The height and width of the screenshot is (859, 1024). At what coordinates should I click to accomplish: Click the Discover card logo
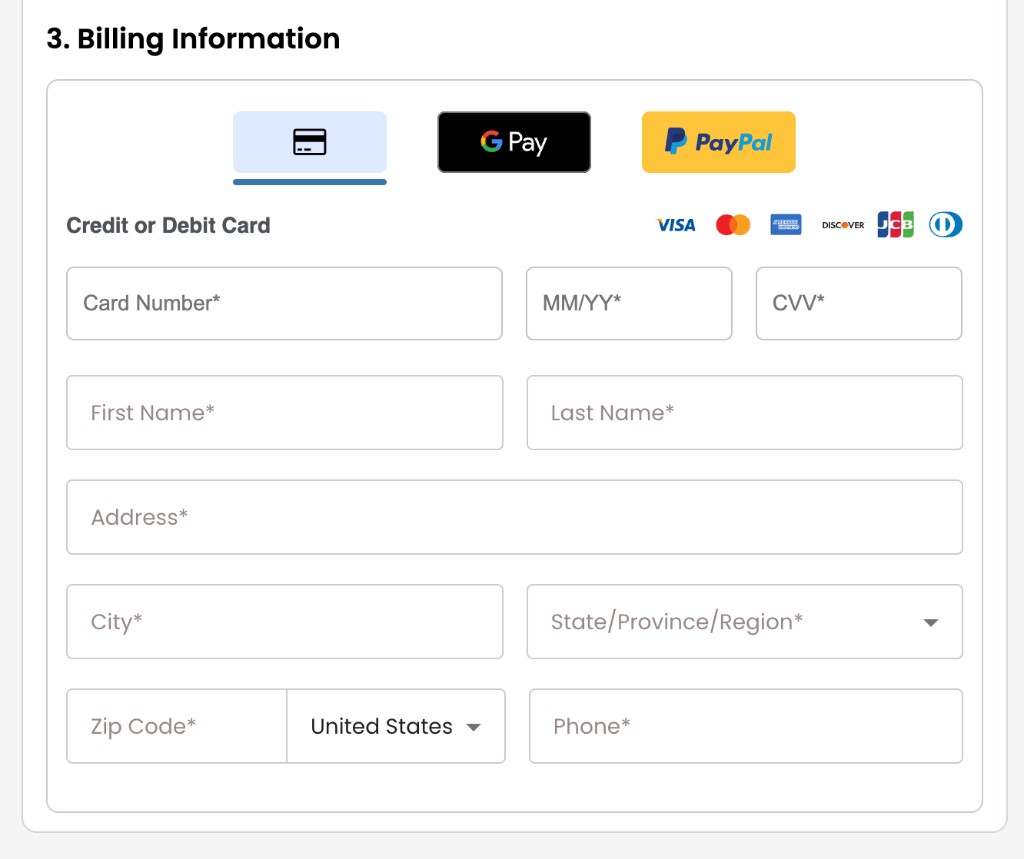coord(842,225)
